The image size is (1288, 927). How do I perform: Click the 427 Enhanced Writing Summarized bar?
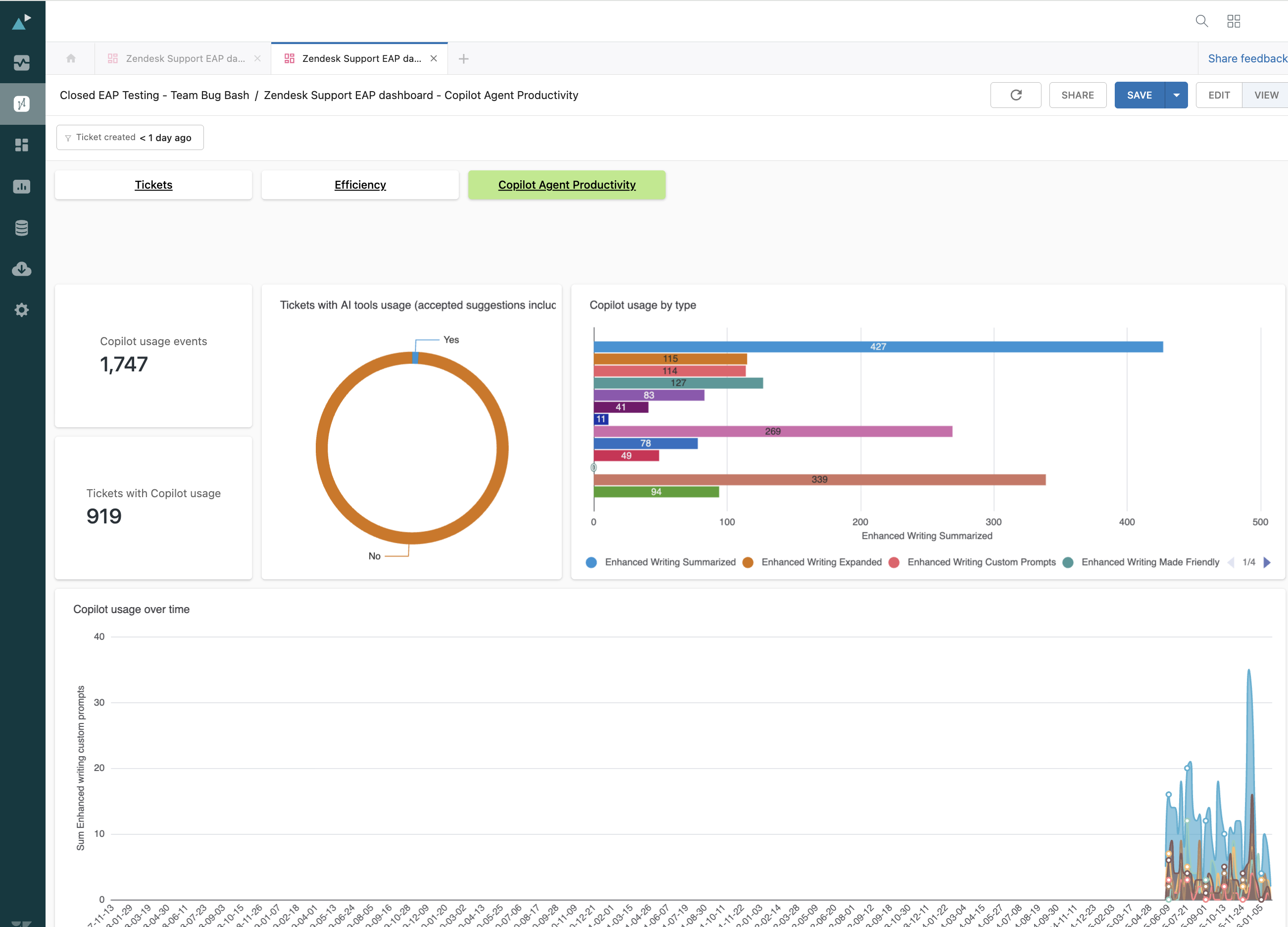(x=878, y=347)
